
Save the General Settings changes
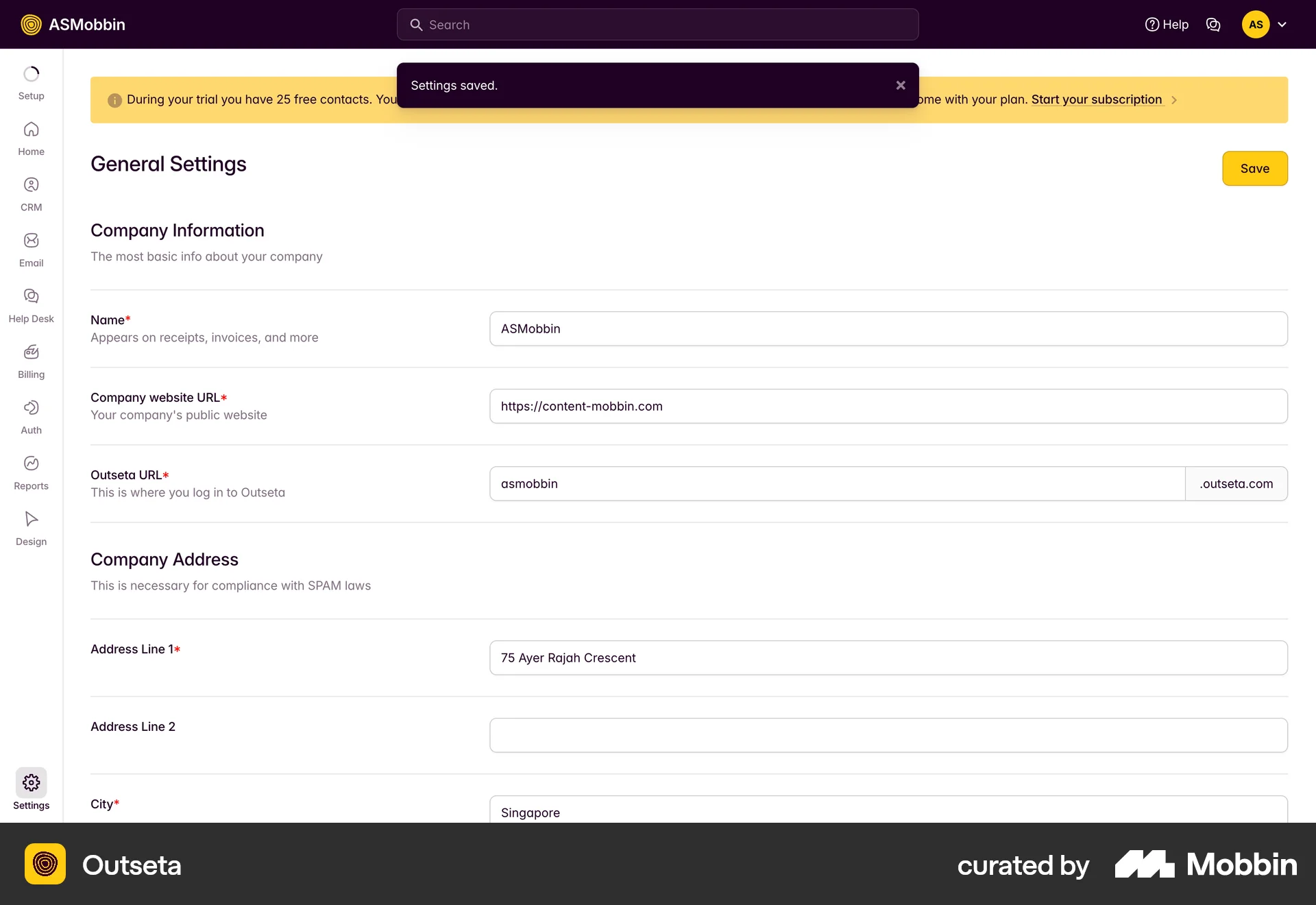point(1255,168)
